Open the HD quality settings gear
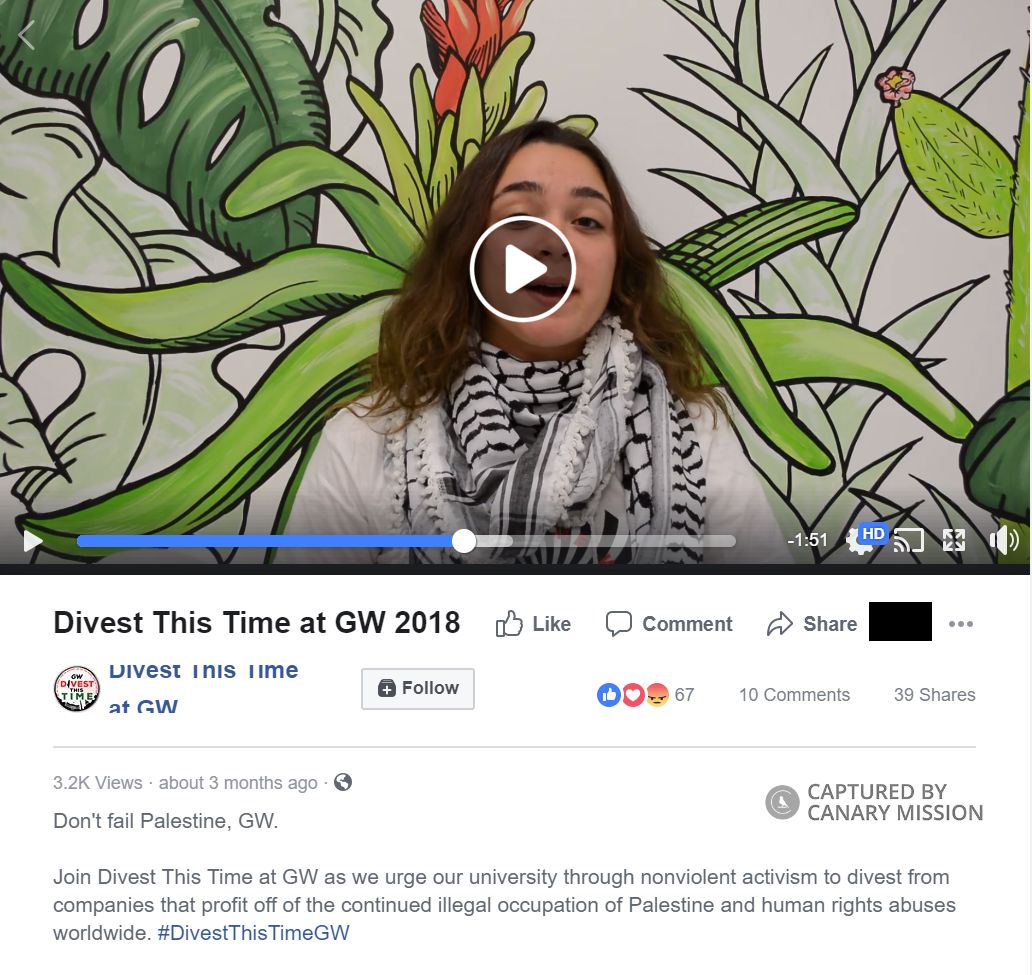The image size is (1032, 975). 865,539
